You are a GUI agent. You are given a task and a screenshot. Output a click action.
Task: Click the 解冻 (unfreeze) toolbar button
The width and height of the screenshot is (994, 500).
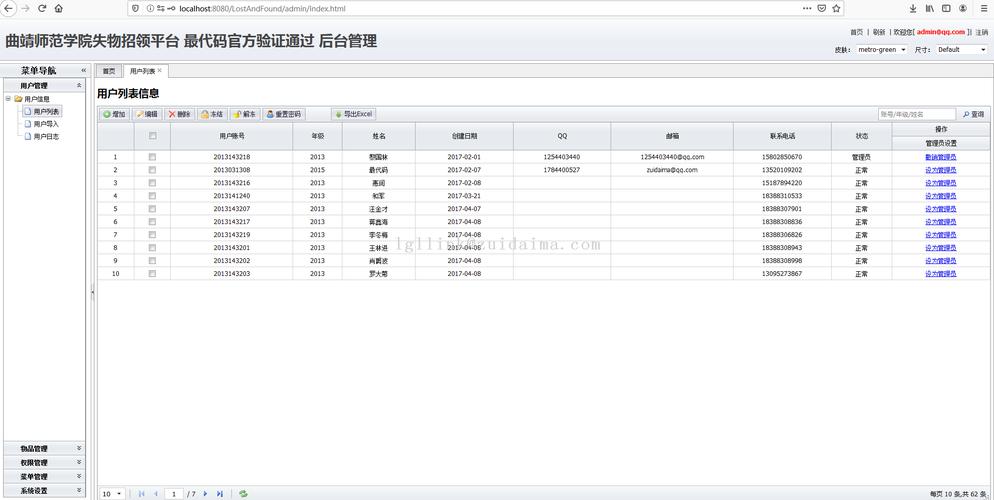point(245,114)
